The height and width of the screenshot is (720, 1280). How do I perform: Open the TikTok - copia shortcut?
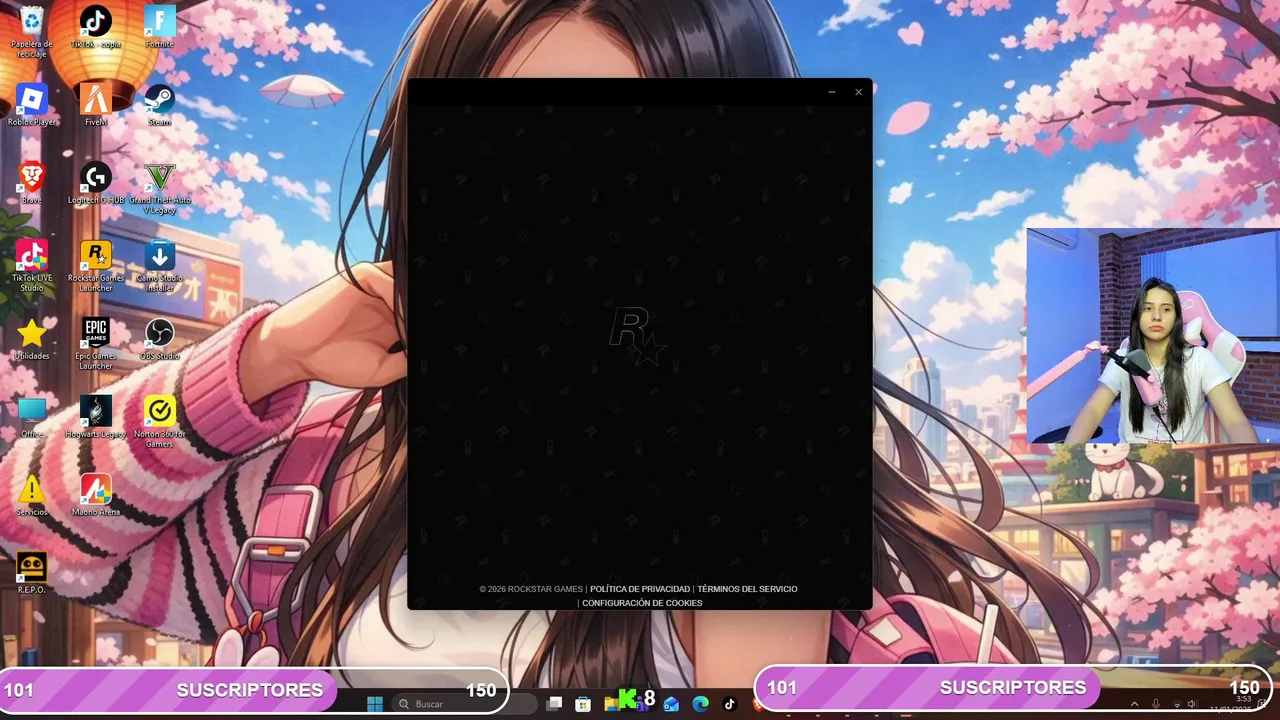coord(95,26)
